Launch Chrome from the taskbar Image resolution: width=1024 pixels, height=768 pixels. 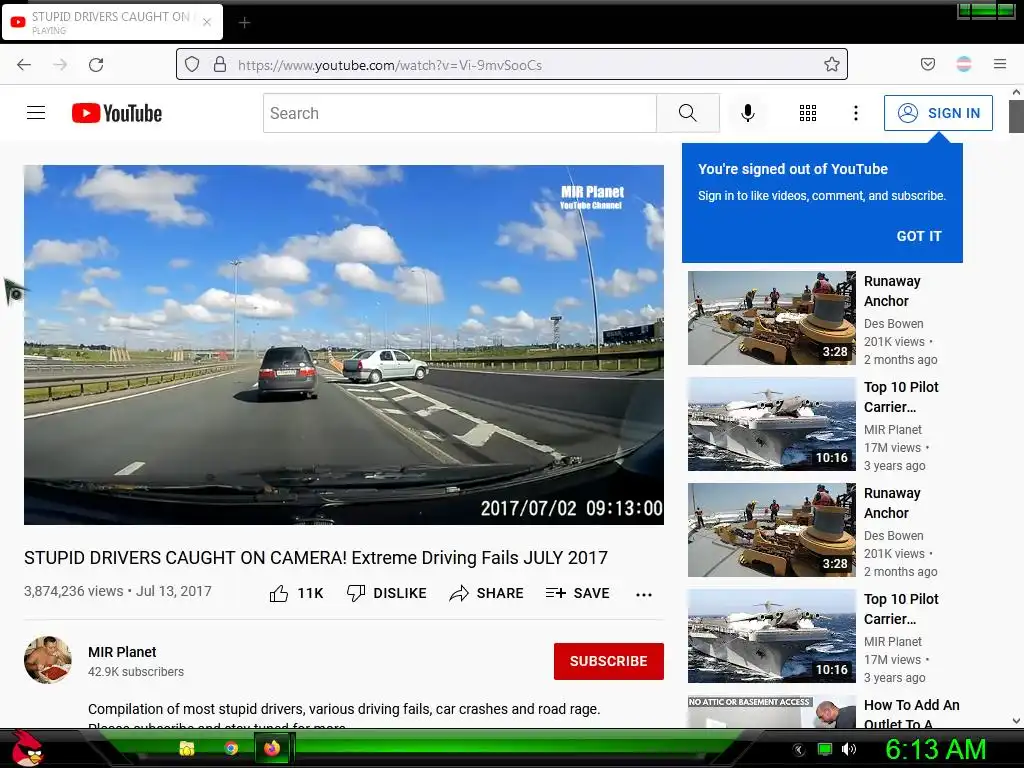[231, 748]
